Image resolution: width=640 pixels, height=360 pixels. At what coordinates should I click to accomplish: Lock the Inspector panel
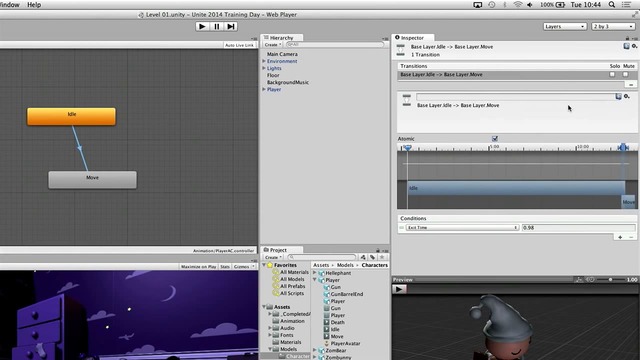(627, 38)
